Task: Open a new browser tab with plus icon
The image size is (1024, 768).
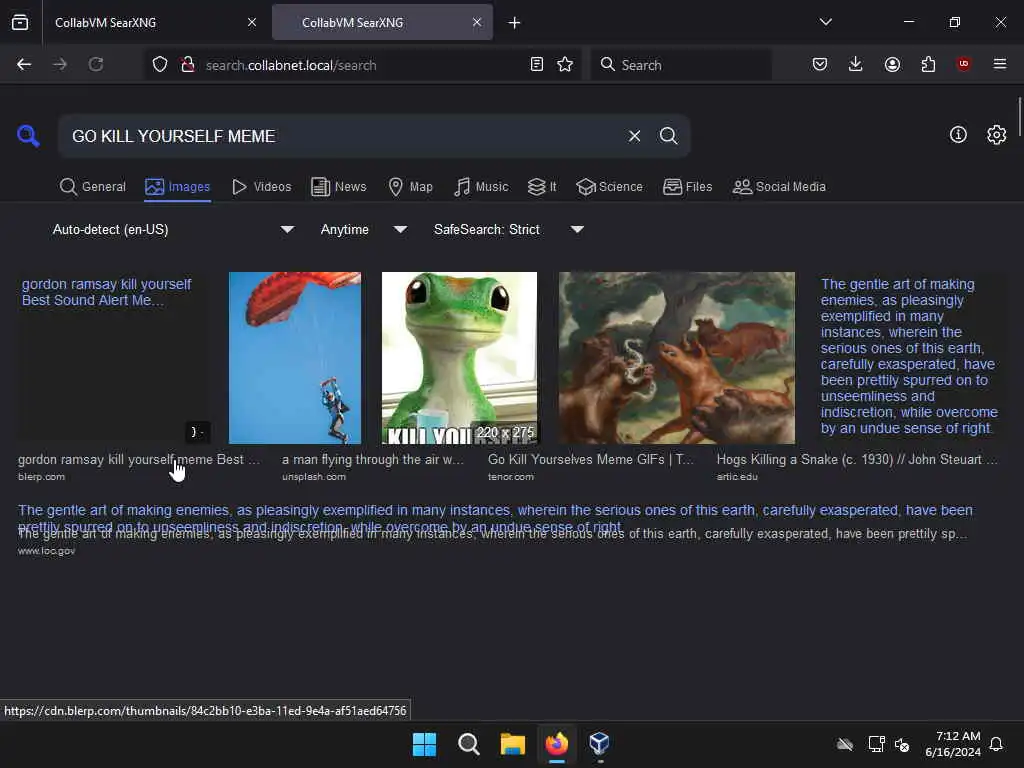Action: point(515,23)
